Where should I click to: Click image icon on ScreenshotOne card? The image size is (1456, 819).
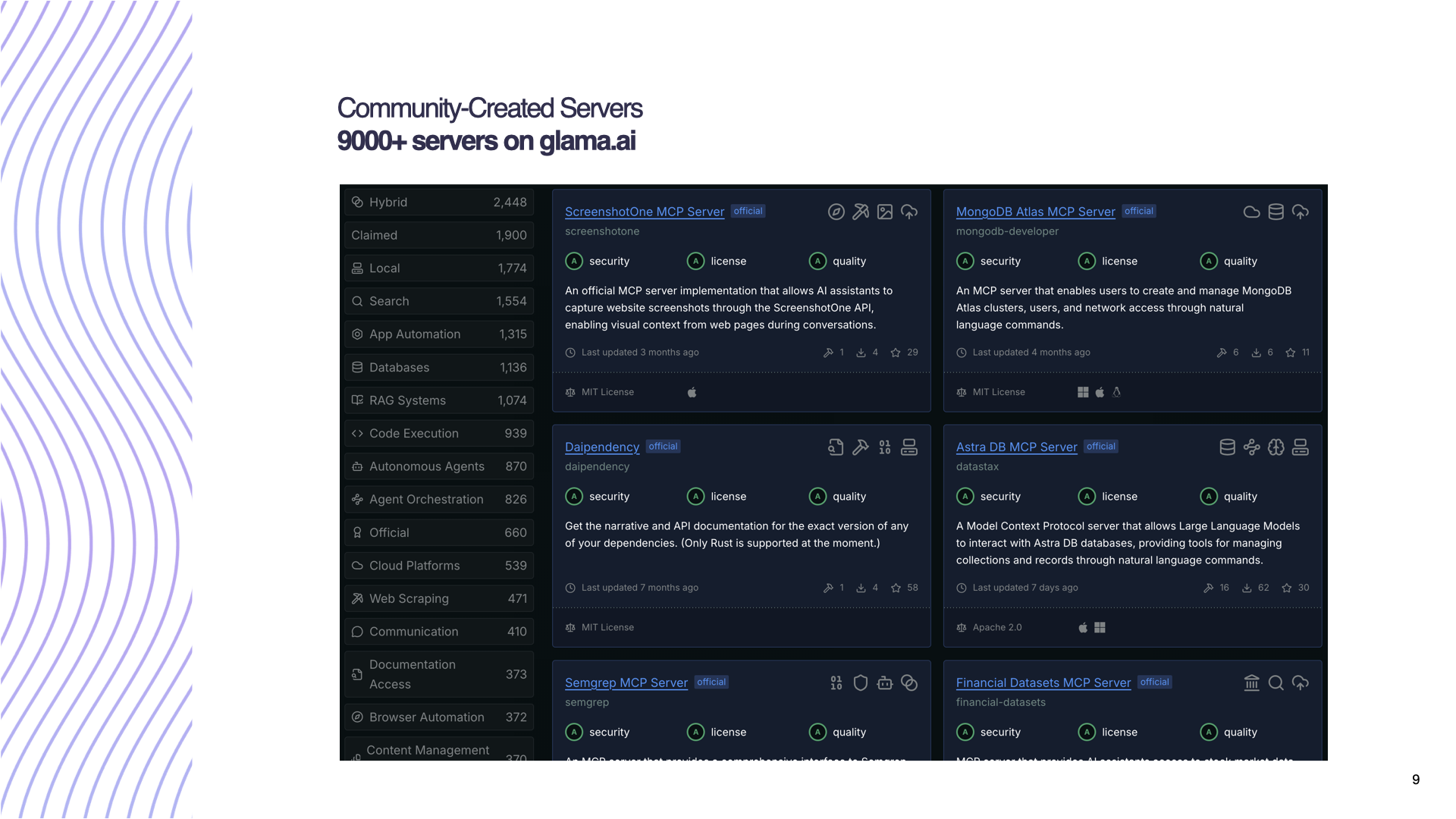click(x=884, y=212)
